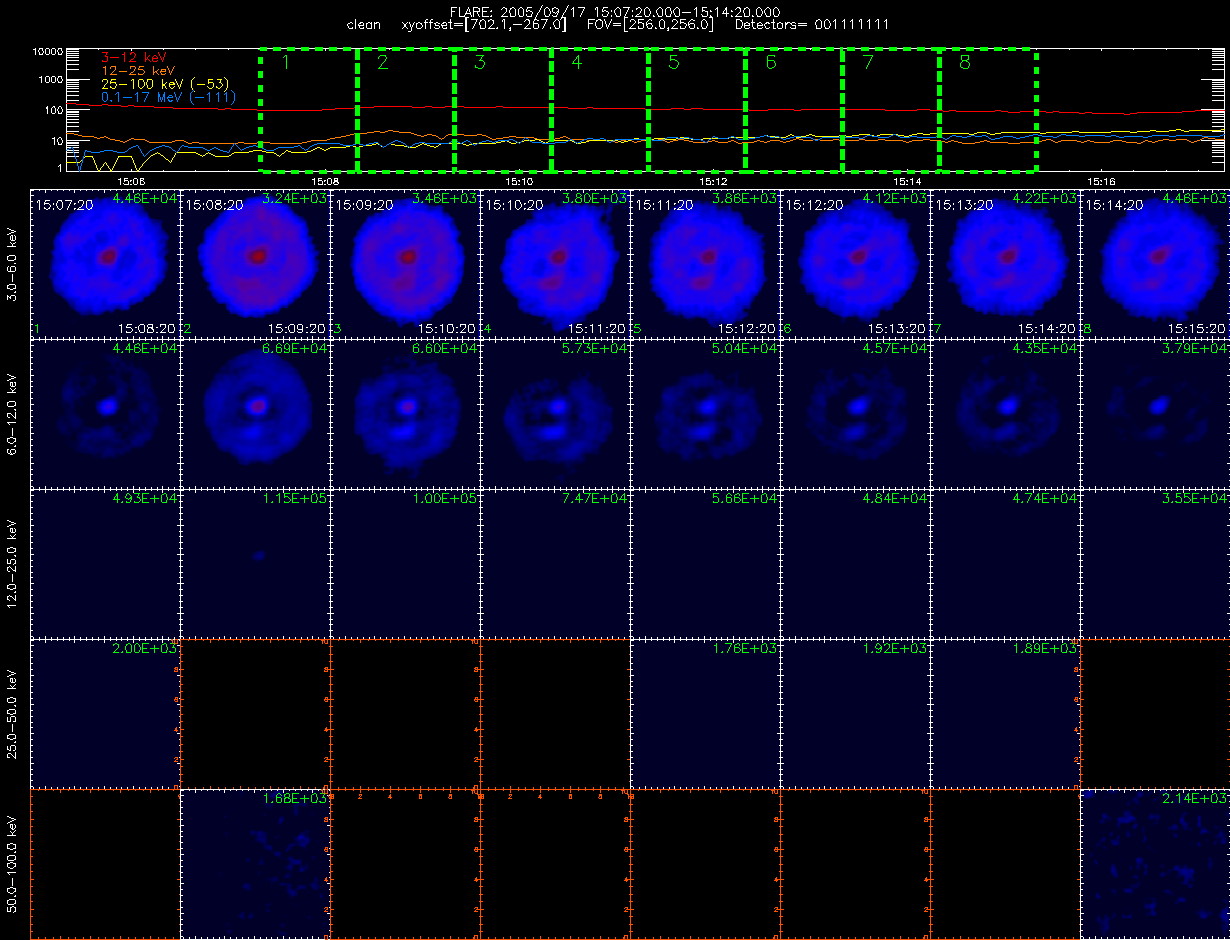Click the peak value 3.24E+03

(x=295, y=199)
